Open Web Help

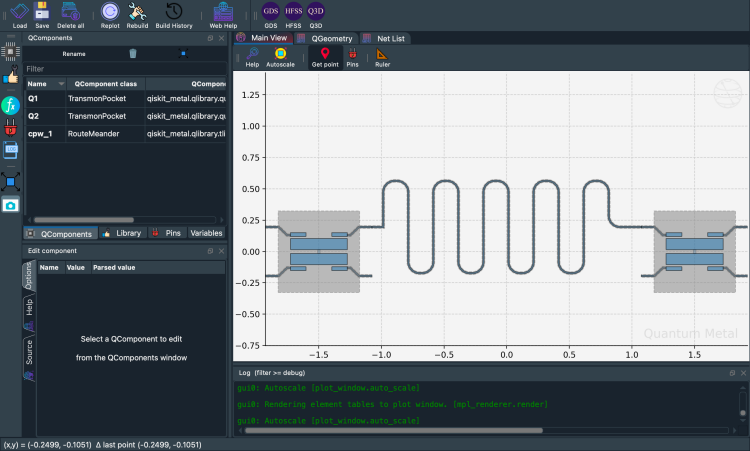223,15
